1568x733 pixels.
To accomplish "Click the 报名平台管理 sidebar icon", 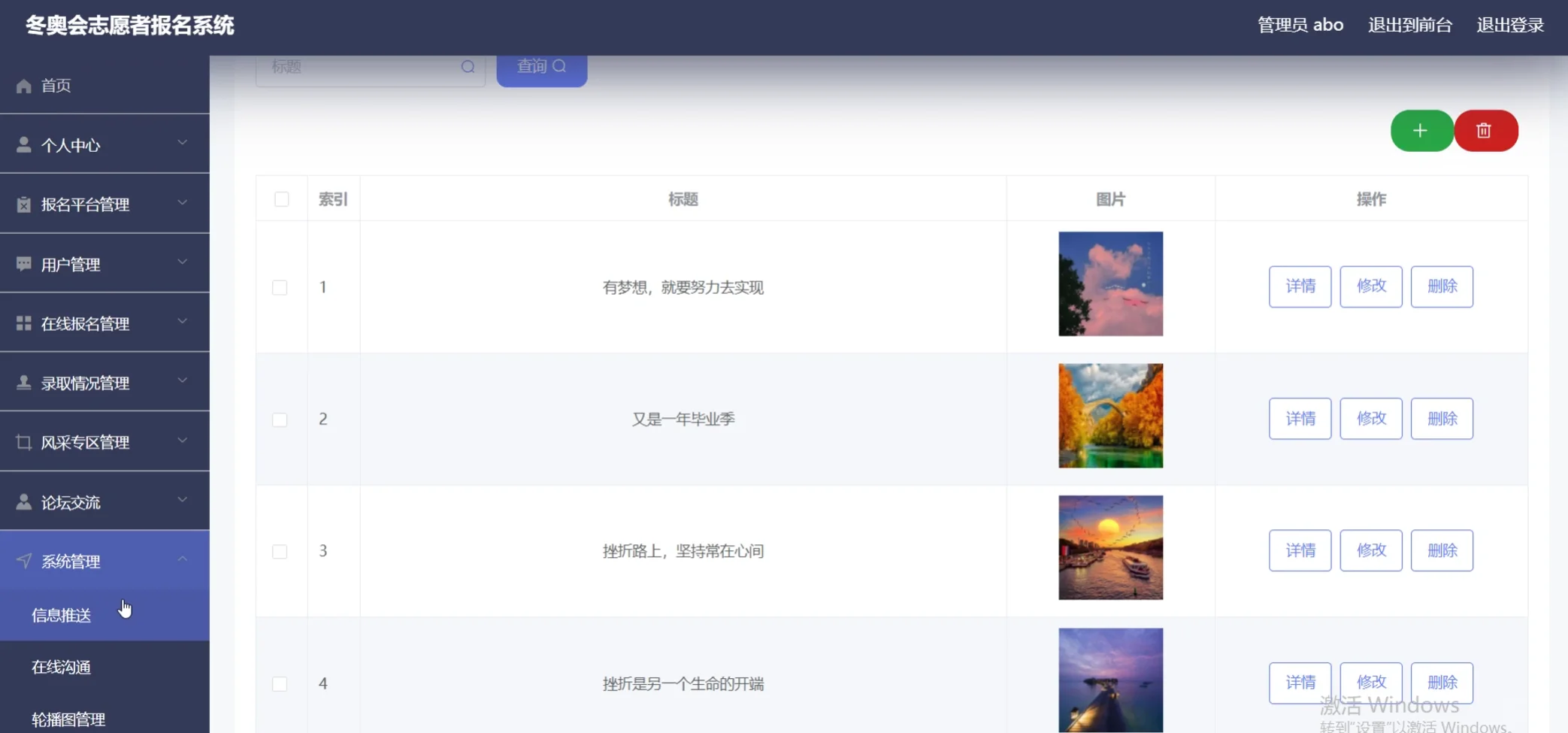I will click(x=22, y=204).
